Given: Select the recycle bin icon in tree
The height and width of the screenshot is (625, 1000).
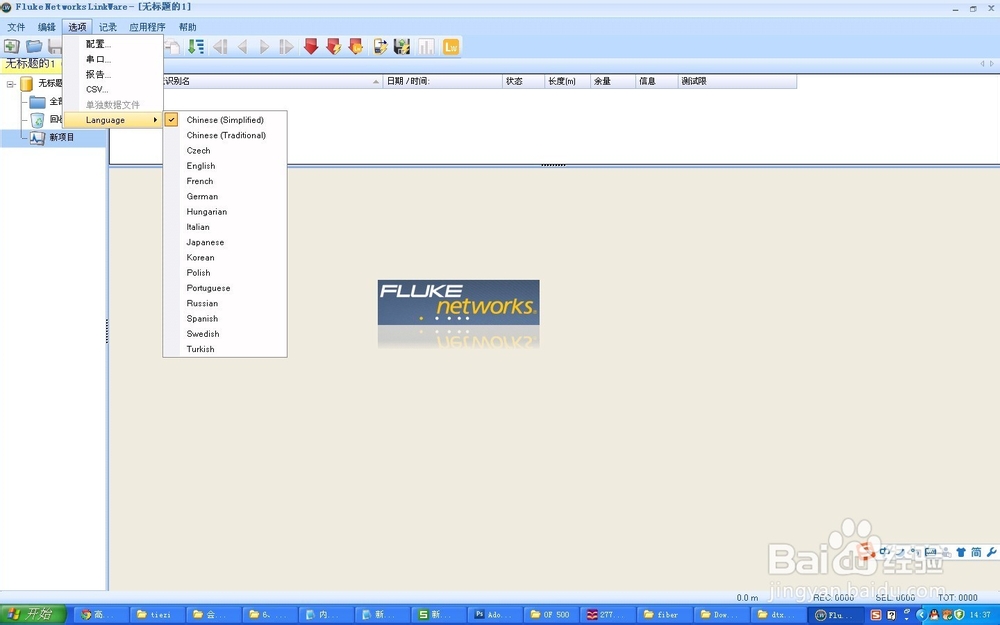Looking at the screenshot, I should click(x=38, y=119).
